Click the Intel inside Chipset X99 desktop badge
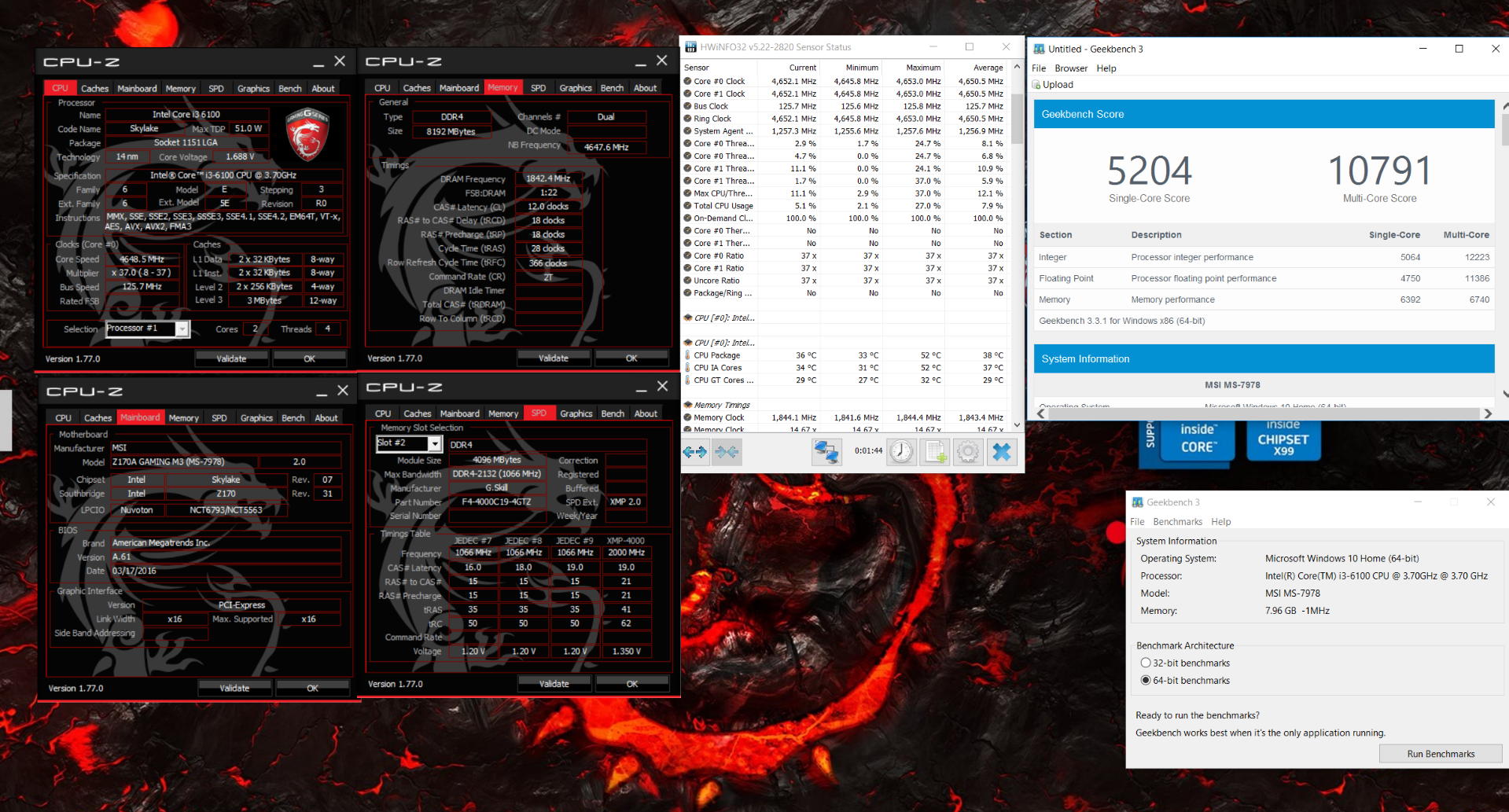The image size is (1509, 812). coord(1283,440)
